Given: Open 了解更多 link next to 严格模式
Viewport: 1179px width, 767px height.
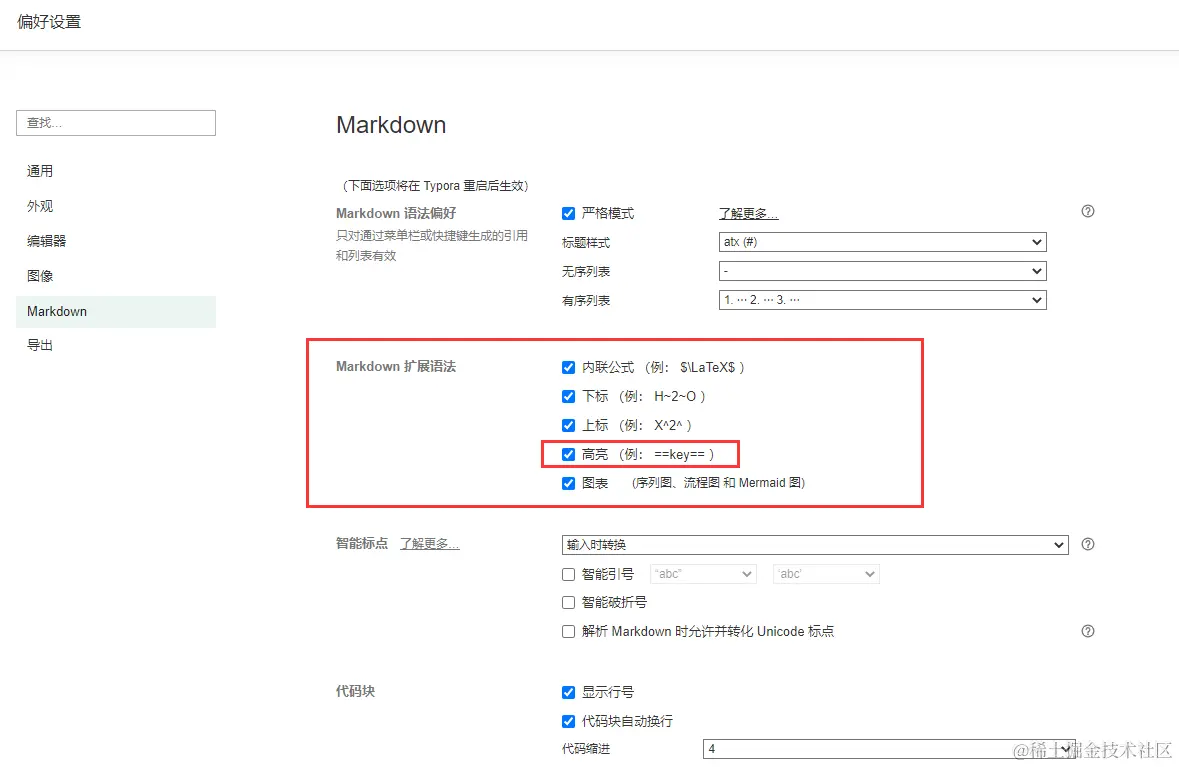Looking at the screenshot, I should 748,214.
